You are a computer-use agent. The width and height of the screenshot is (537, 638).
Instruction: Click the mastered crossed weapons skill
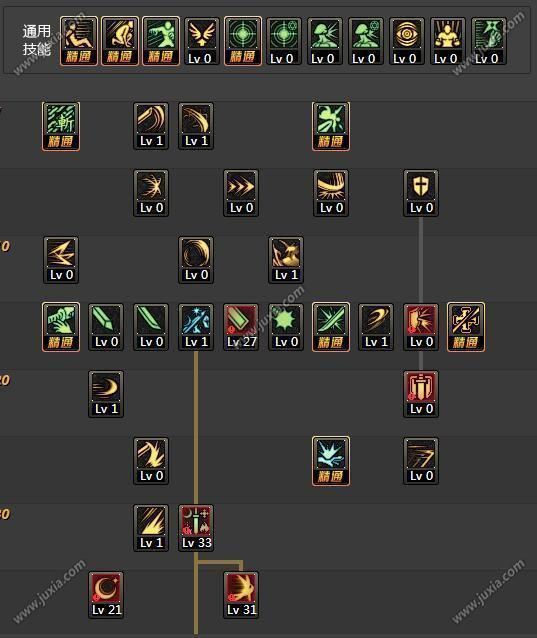coord(466,327)
